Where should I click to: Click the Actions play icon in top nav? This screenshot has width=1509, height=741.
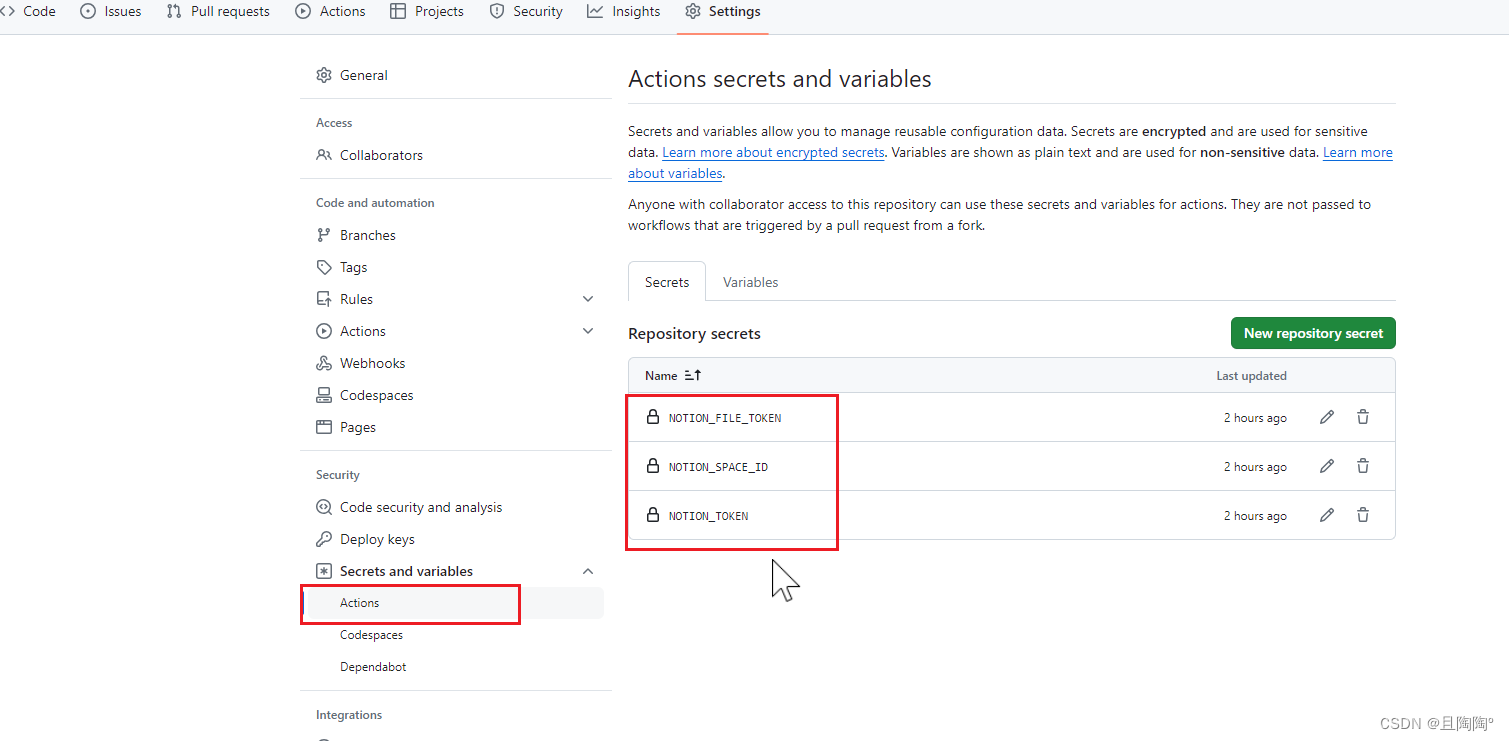click(303, 11)
